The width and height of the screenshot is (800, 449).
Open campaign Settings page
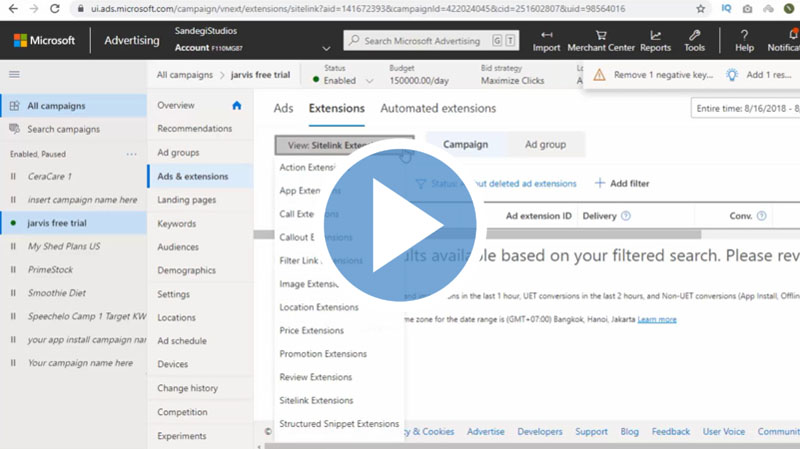[x=173, y=294]
